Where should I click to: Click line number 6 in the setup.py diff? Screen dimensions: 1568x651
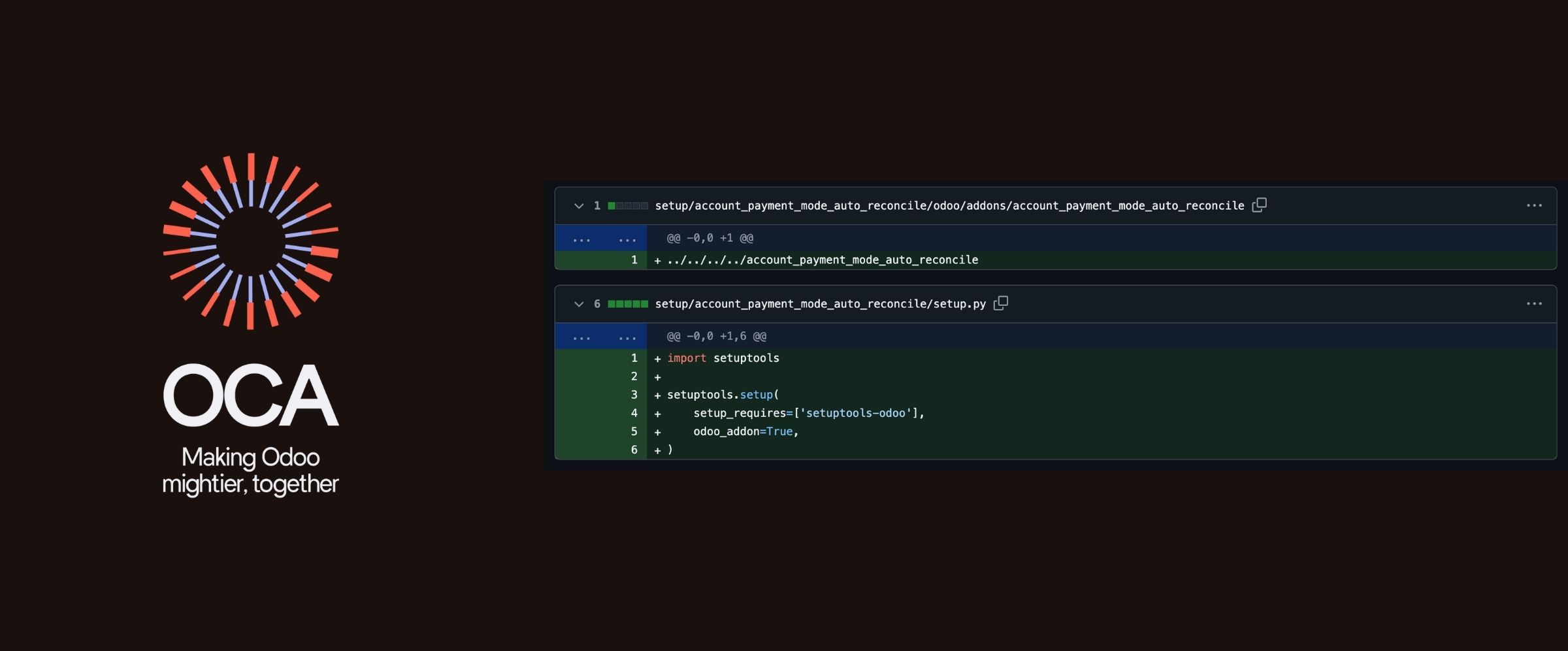click(x=634, y=450)
